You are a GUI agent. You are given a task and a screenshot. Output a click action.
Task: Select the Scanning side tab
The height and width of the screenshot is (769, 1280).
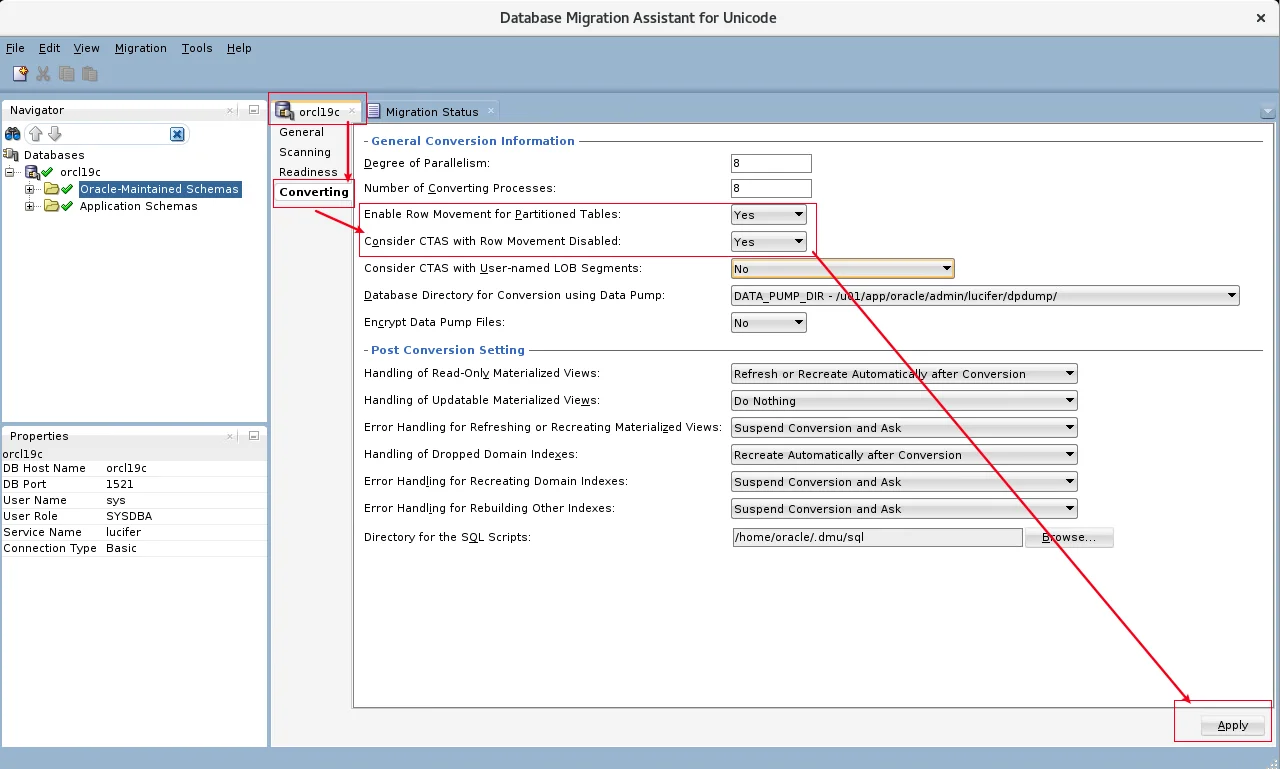[x=305, y=152]
